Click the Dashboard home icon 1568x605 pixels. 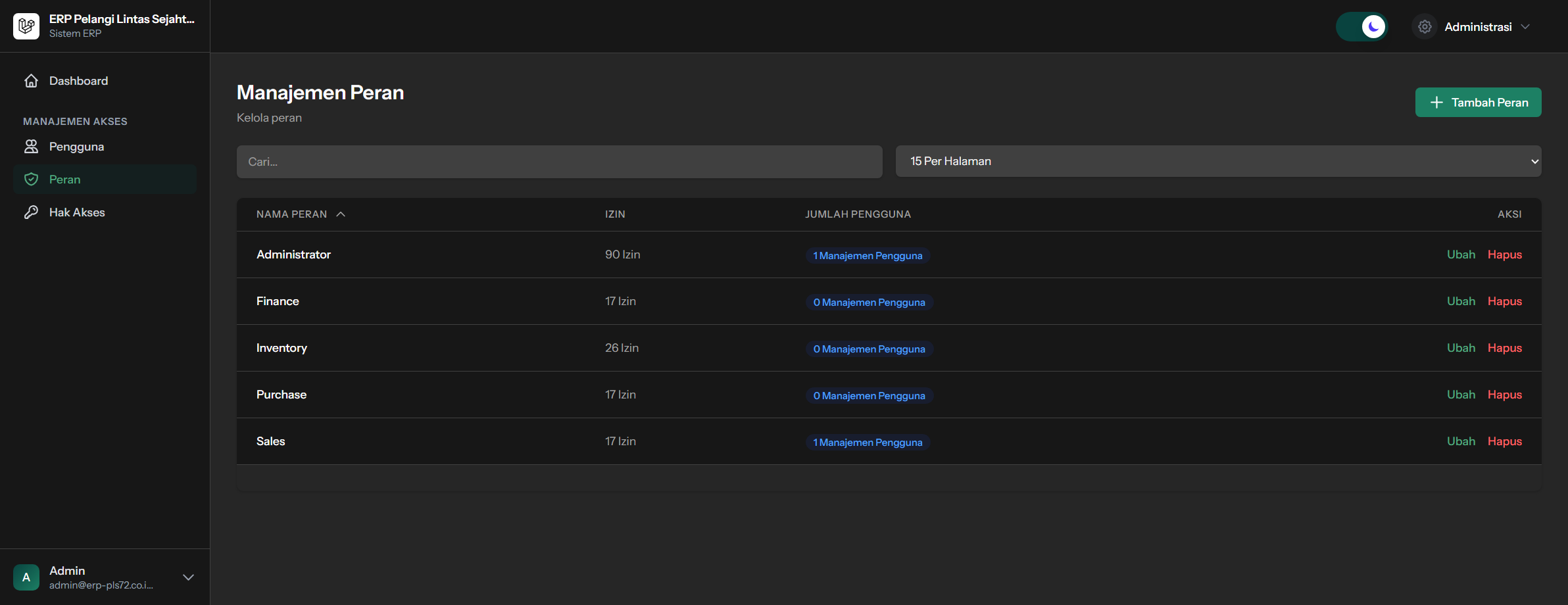pos(31,81)
